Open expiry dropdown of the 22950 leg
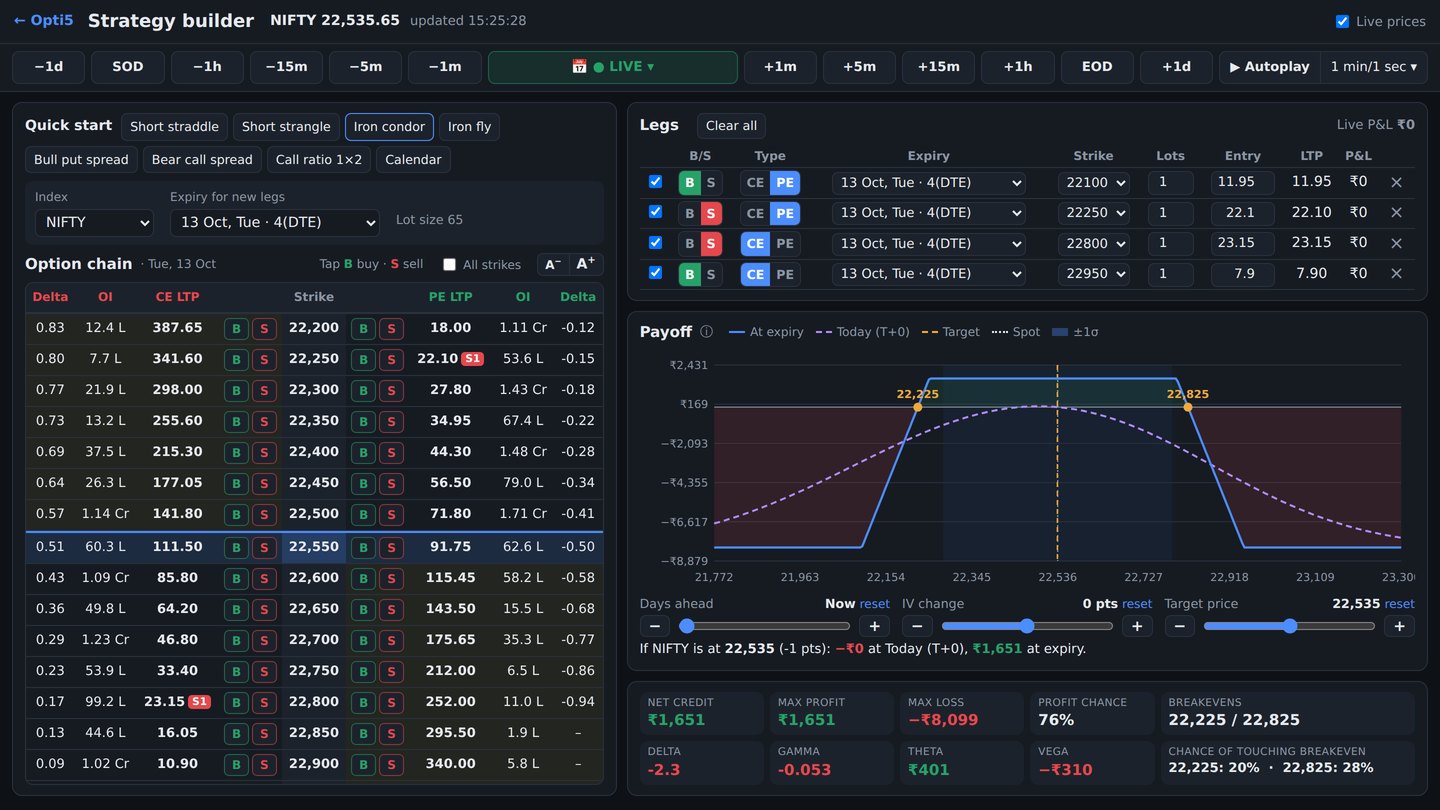Image resolution: width=1440 pixels, height=810 pixels. click(x=930, y=274)
